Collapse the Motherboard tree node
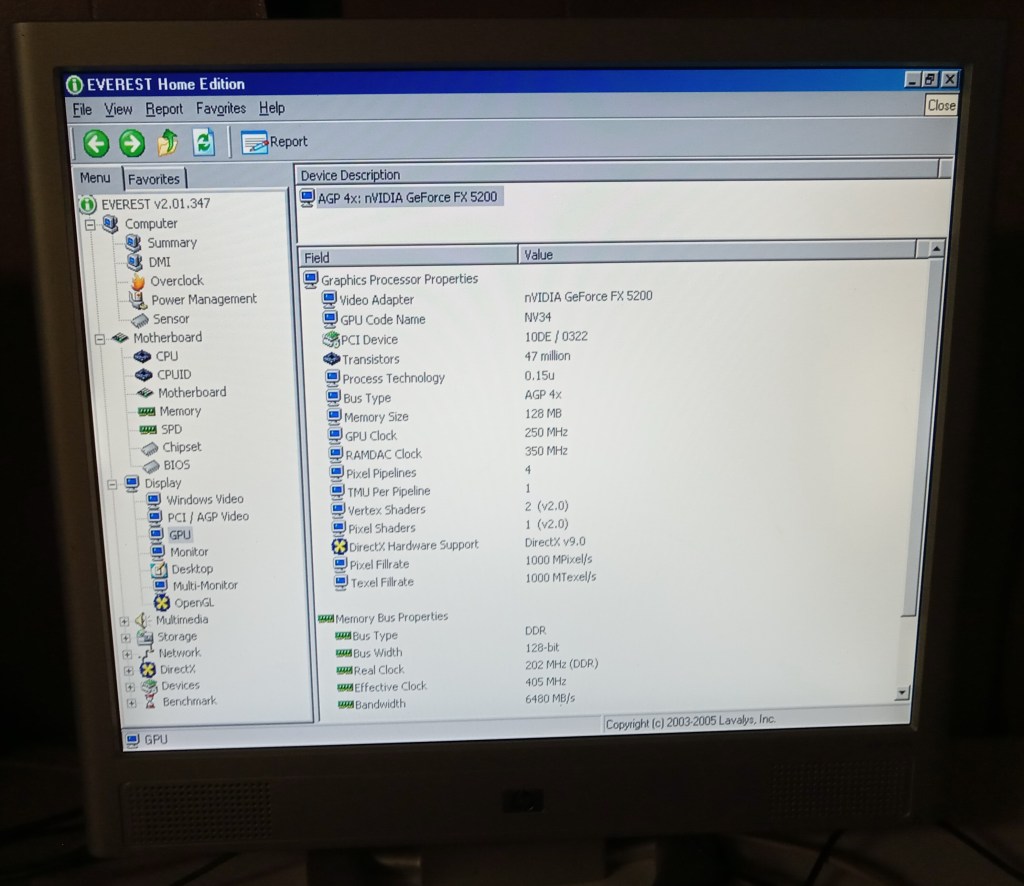The height and width of the screenshot is (886, 1024). click(100, 339)
